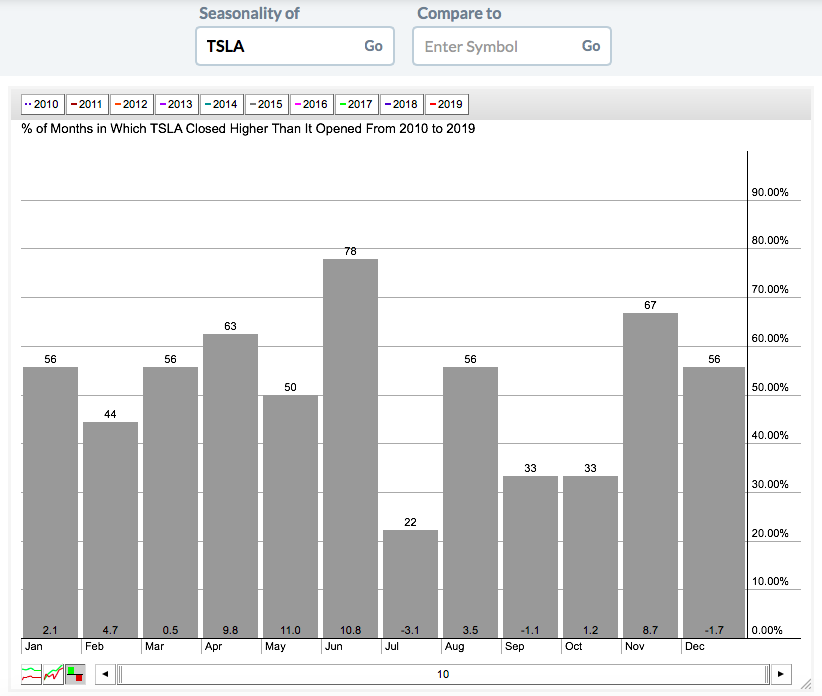
Task: Toggle the 2011 year legend button
Action: (88, 104)
